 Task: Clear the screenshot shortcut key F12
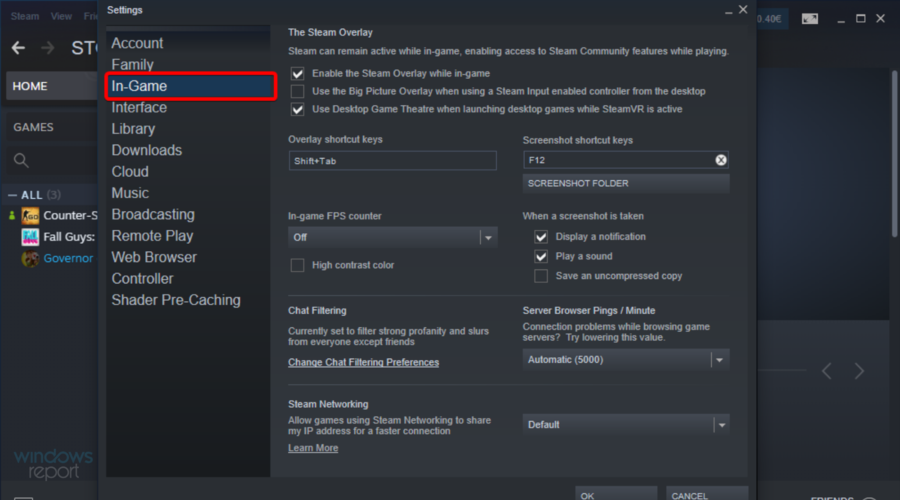pos(721,160)
